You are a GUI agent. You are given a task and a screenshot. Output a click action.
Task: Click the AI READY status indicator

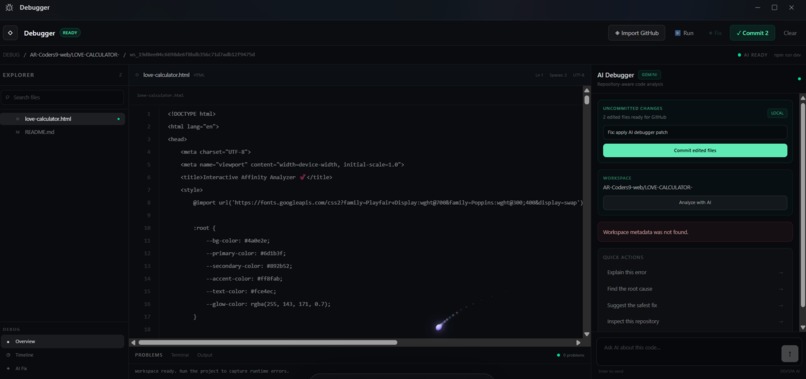coord(753,55)
